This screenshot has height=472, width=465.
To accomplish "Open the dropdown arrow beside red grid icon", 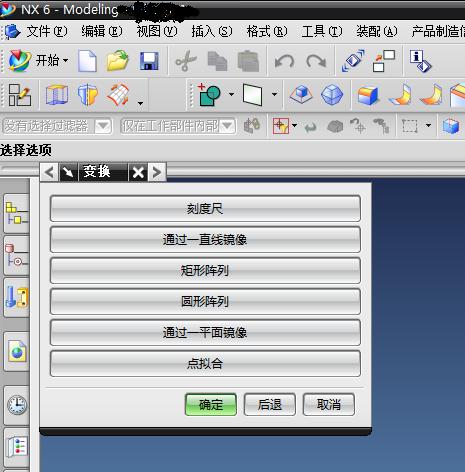I will click(x=141, y=103).
